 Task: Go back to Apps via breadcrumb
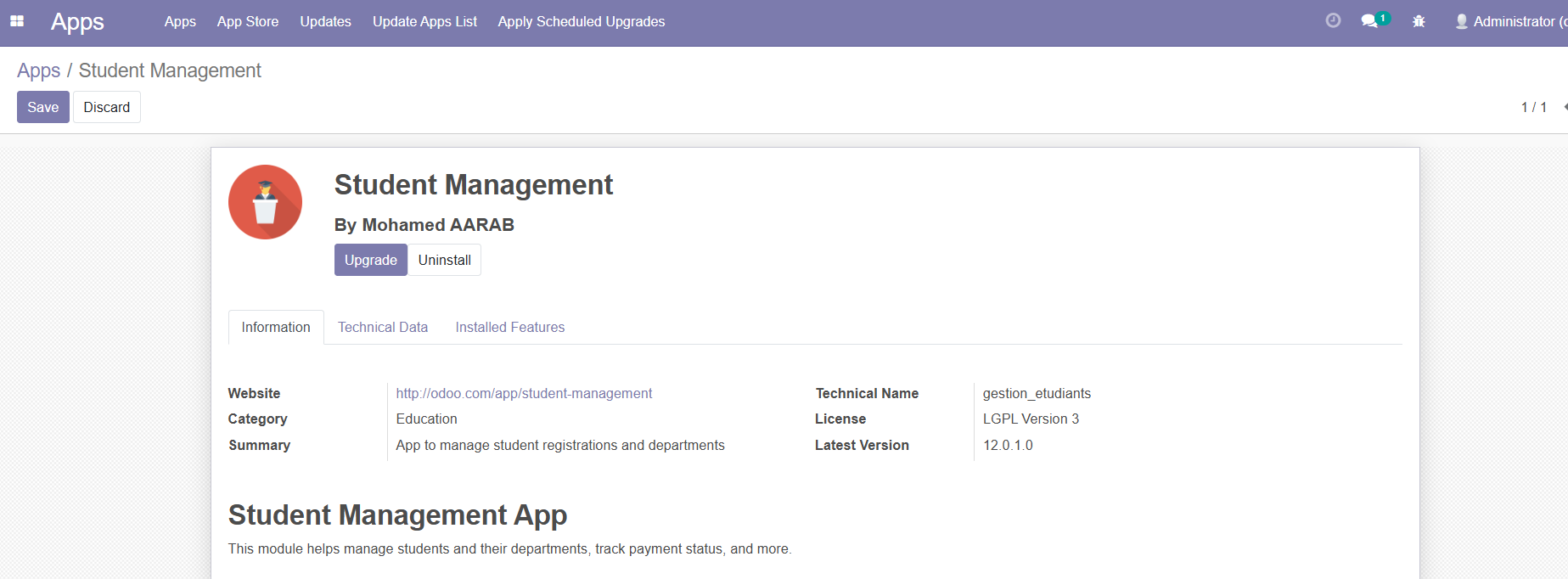tap(39, 70)
